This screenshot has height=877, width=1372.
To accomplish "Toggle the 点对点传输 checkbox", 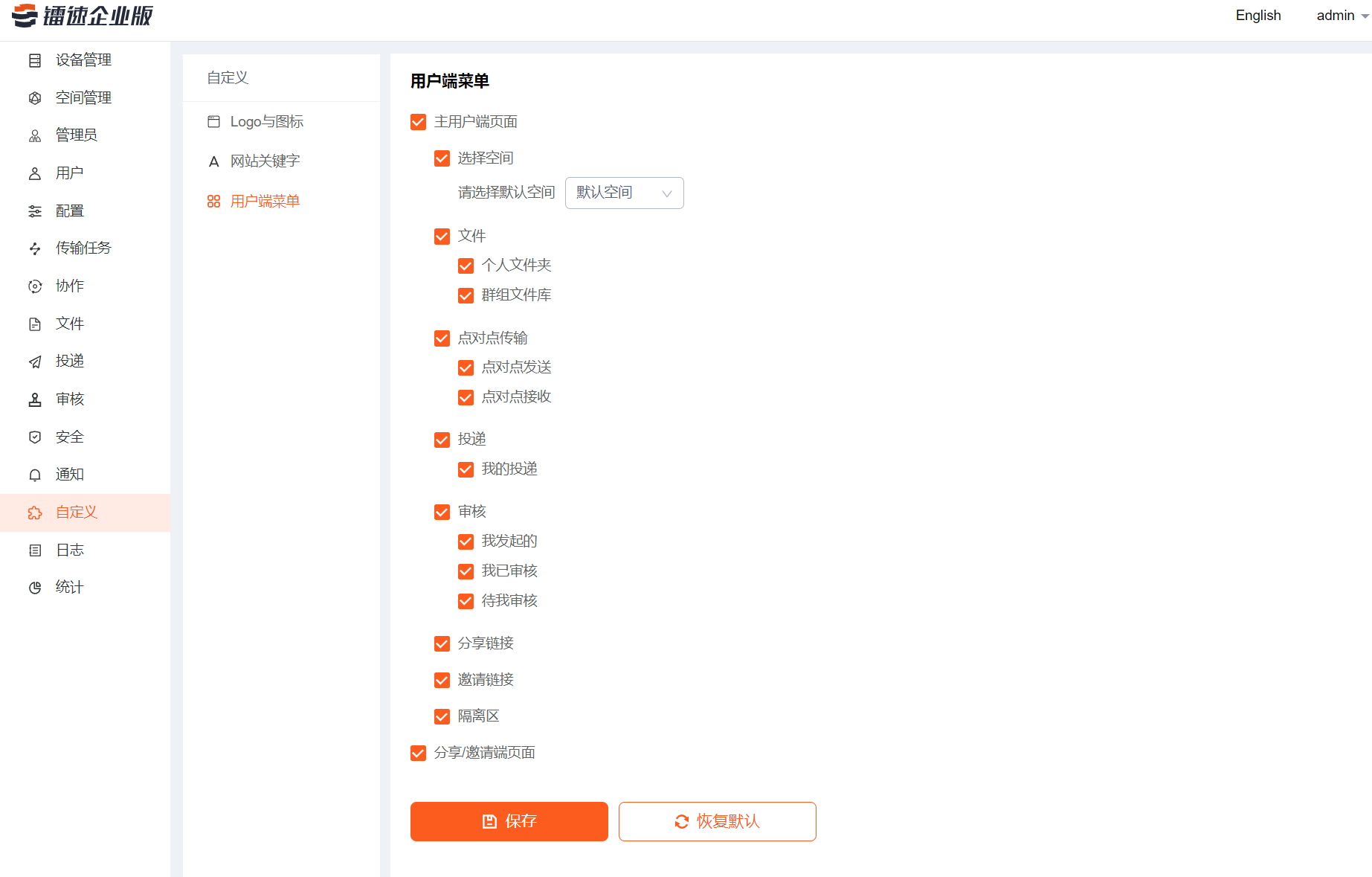I will [x=442, y=338].
